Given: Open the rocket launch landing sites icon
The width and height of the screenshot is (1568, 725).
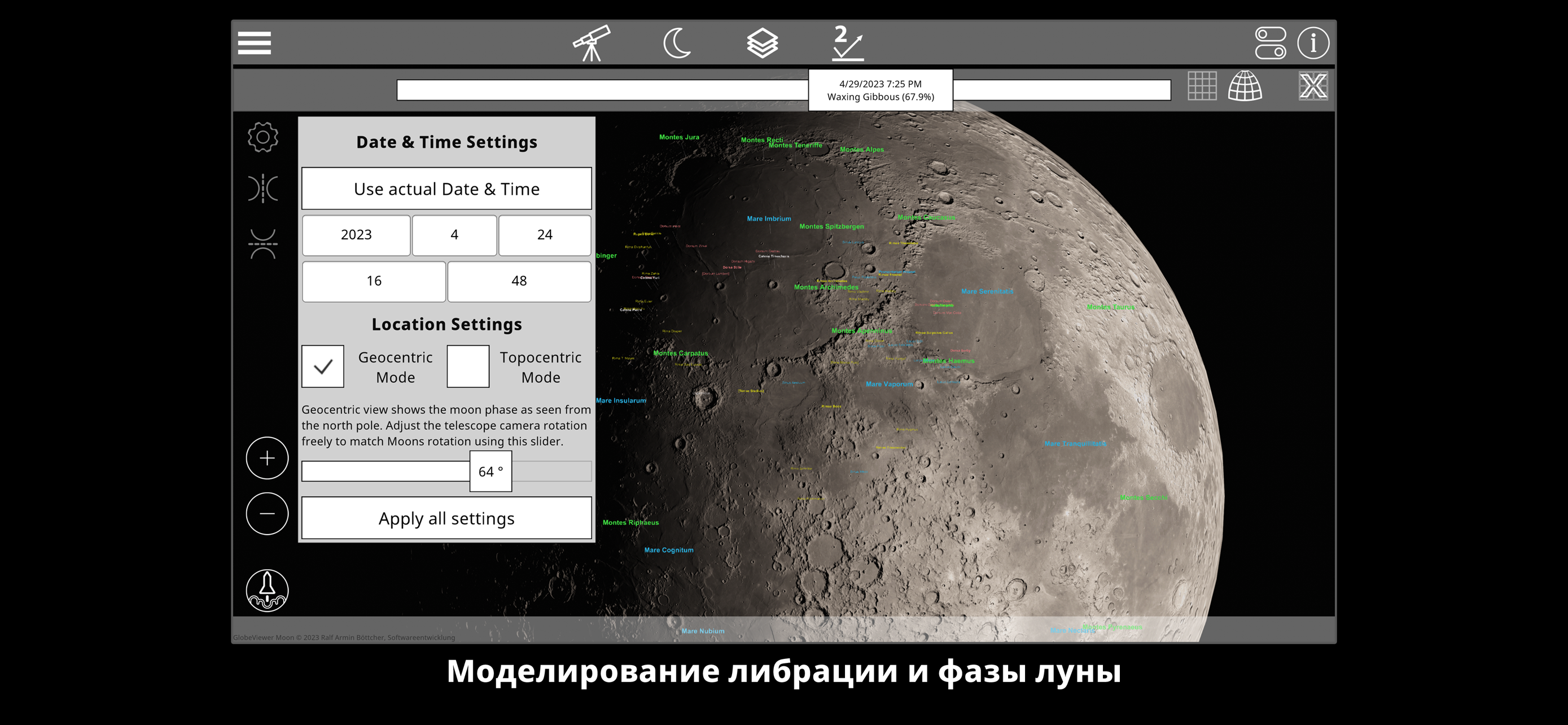Looking at the screenshot, I should point(267,591).
